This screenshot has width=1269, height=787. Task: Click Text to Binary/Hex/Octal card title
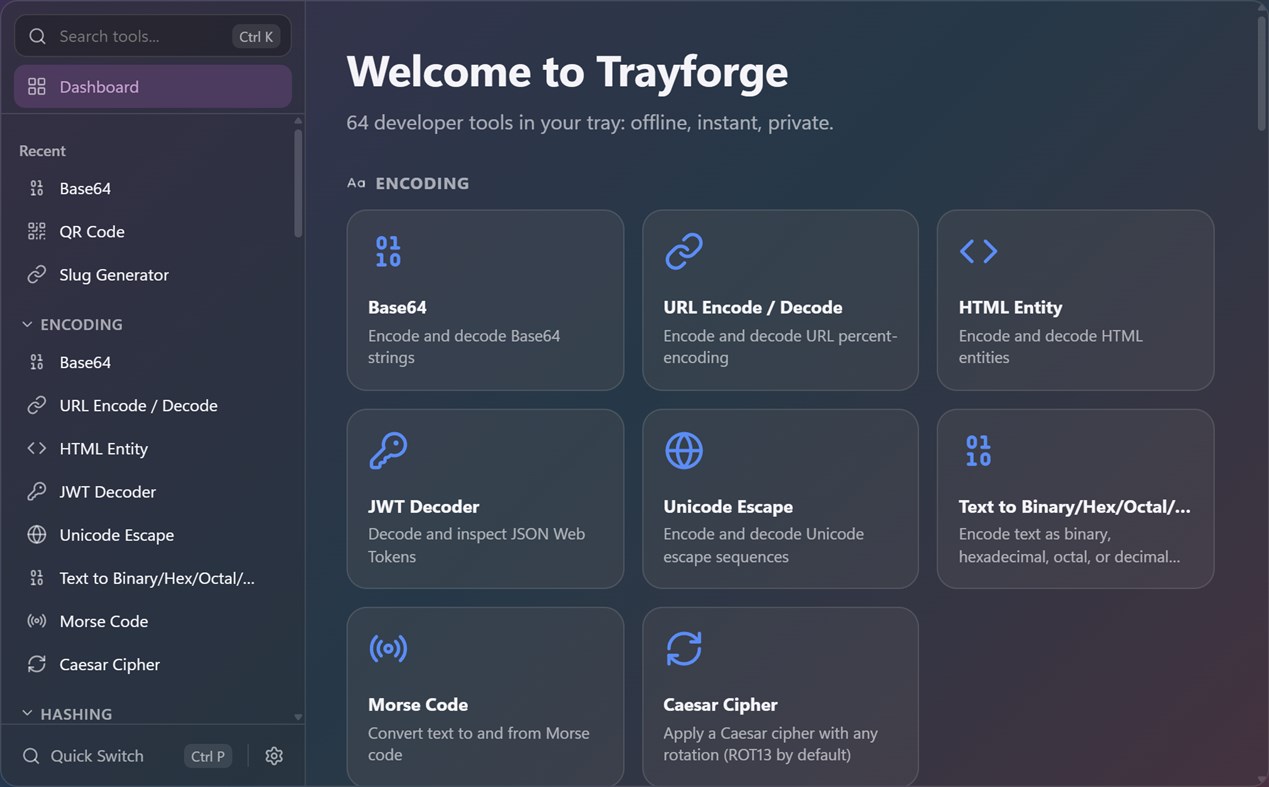(1075, 507)
